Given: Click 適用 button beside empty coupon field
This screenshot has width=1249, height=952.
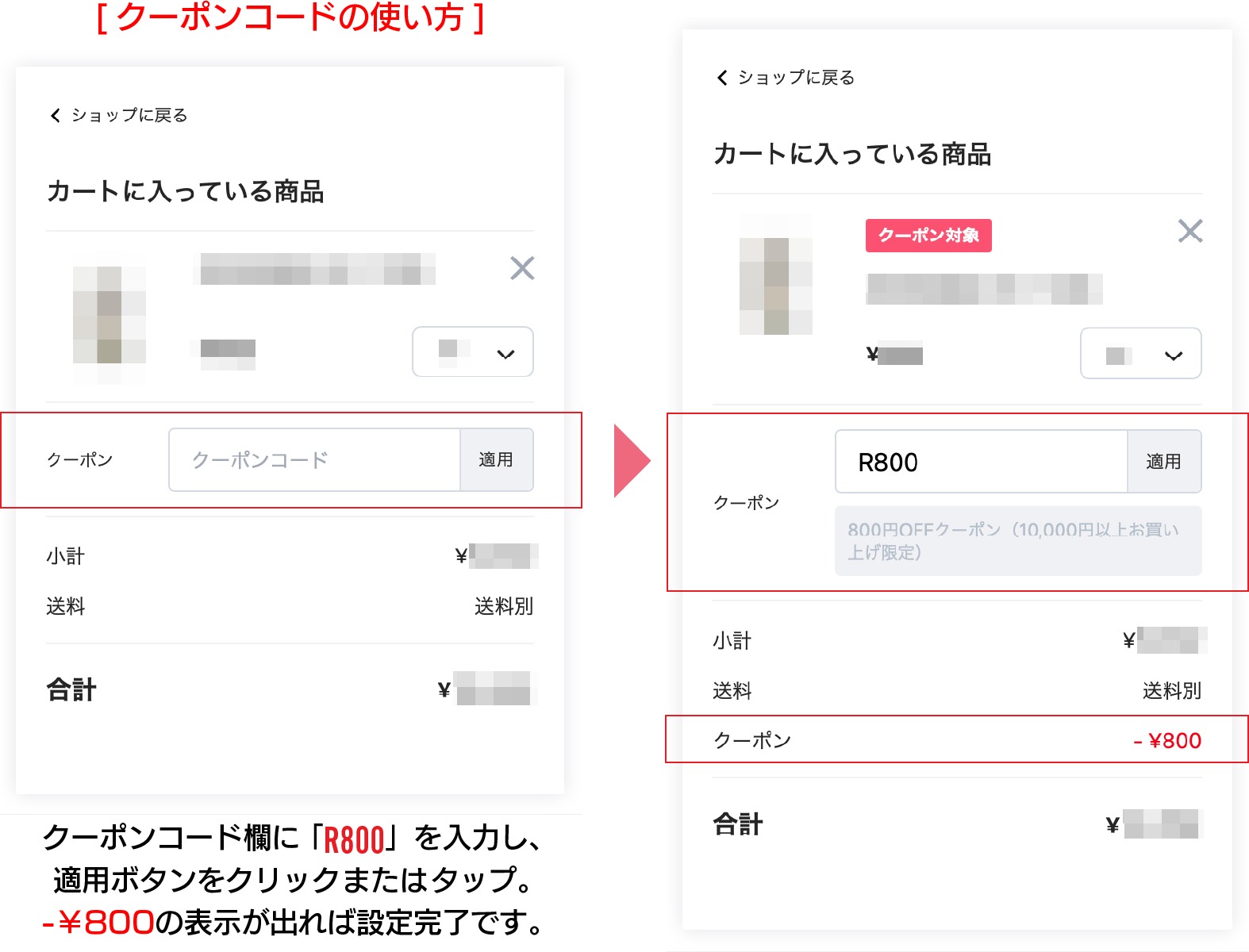Looking at the screenshot, I should 496,460.
